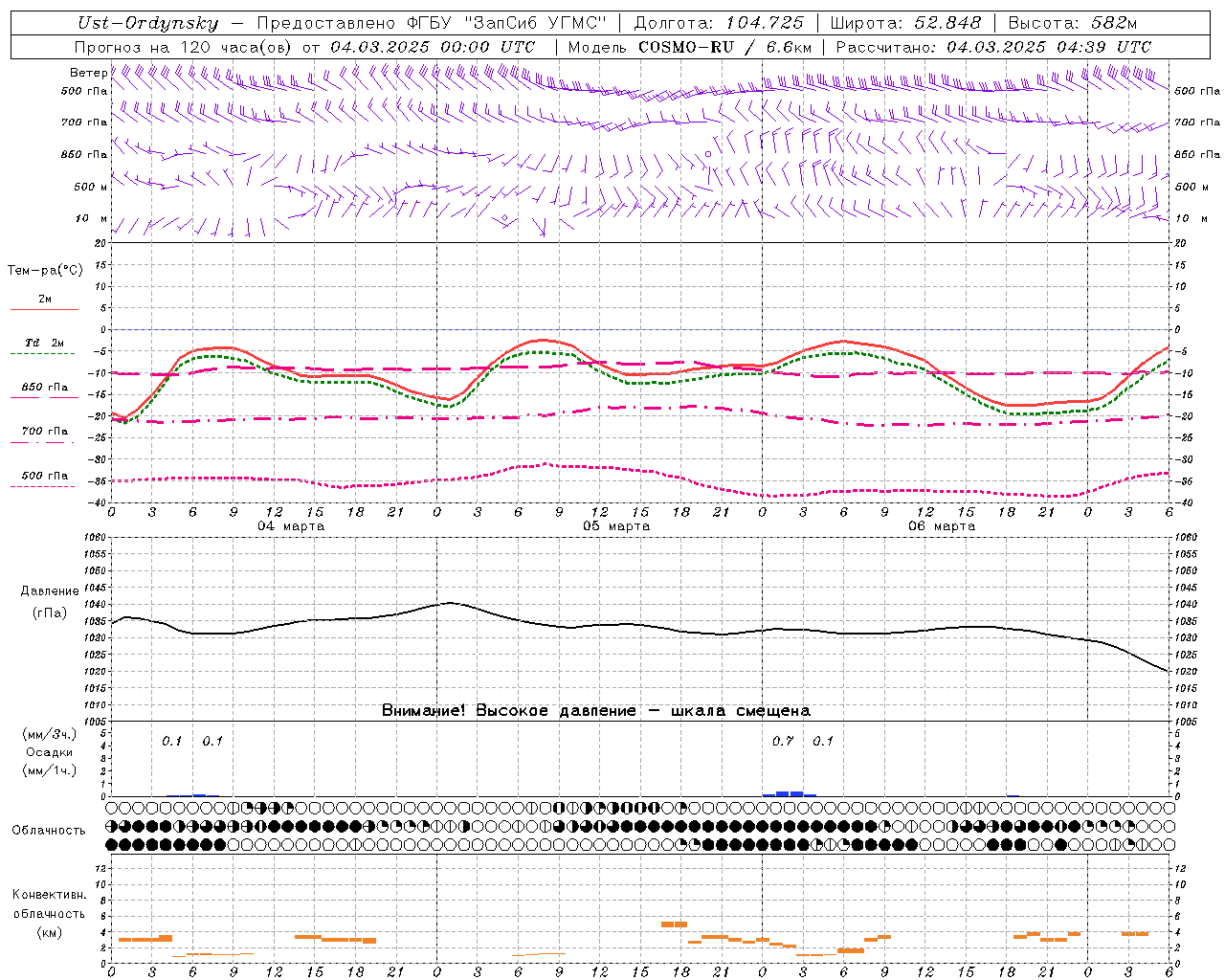The image size is (1225, 980).
Task: Click the left 500 м wind level label
Action: point(90,187)
